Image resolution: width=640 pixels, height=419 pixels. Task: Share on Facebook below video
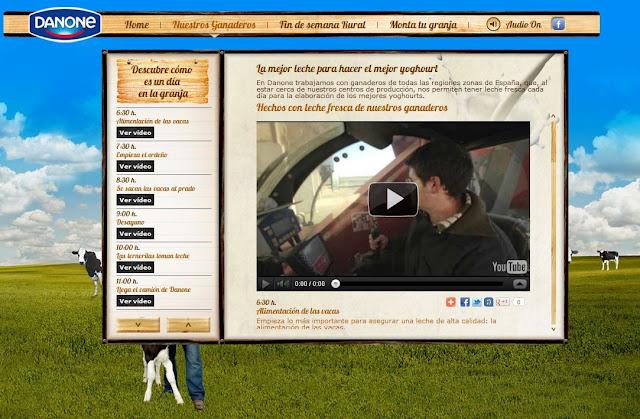[x=464, y=302]
